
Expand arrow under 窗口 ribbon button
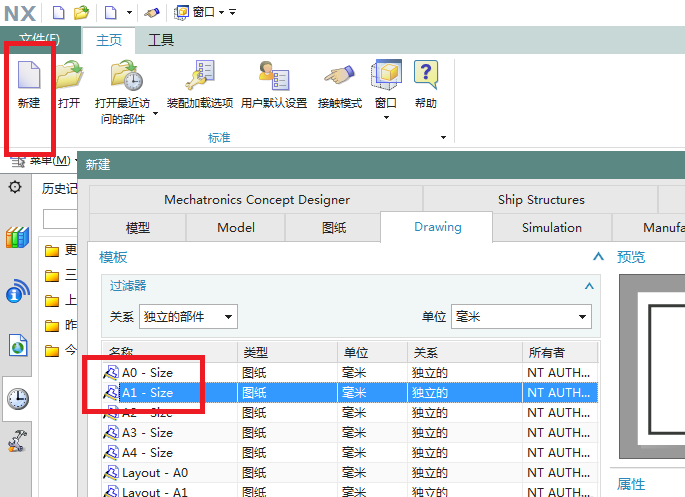pyautogui.click(x=386, y=117)
